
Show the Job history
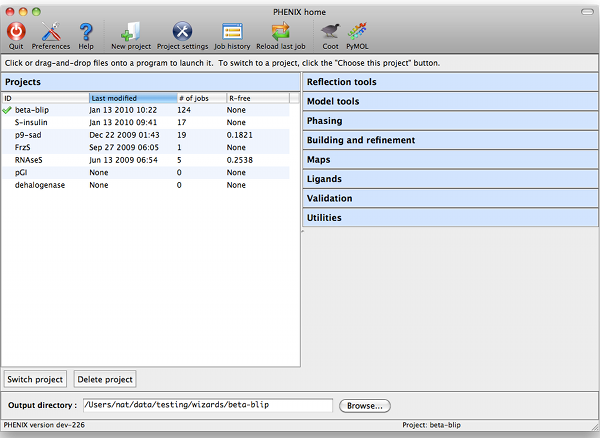(232, 32)
